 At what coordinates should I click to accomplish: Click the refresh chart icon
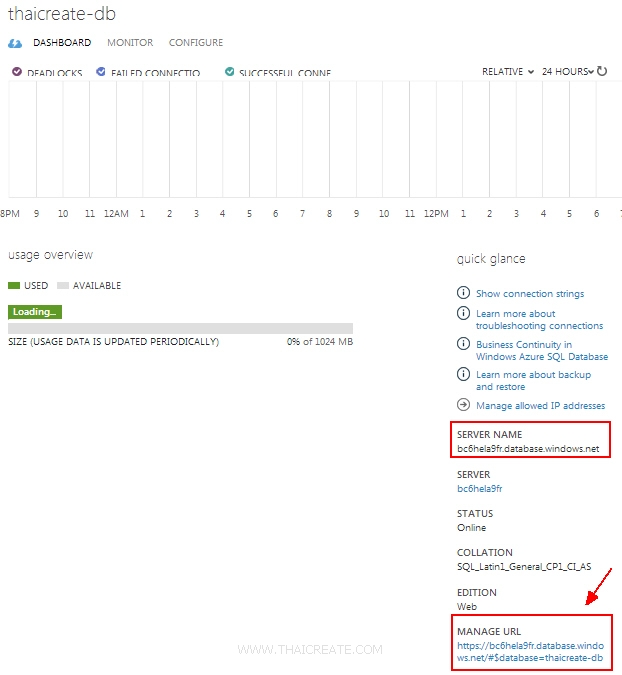602,71
